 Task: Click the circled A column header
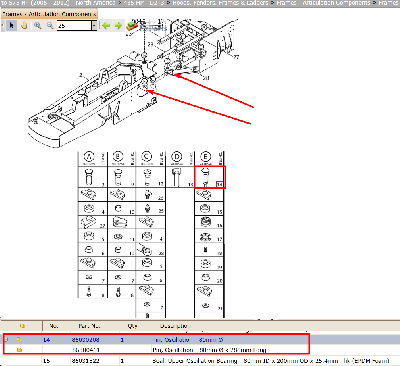pos(89,157)
